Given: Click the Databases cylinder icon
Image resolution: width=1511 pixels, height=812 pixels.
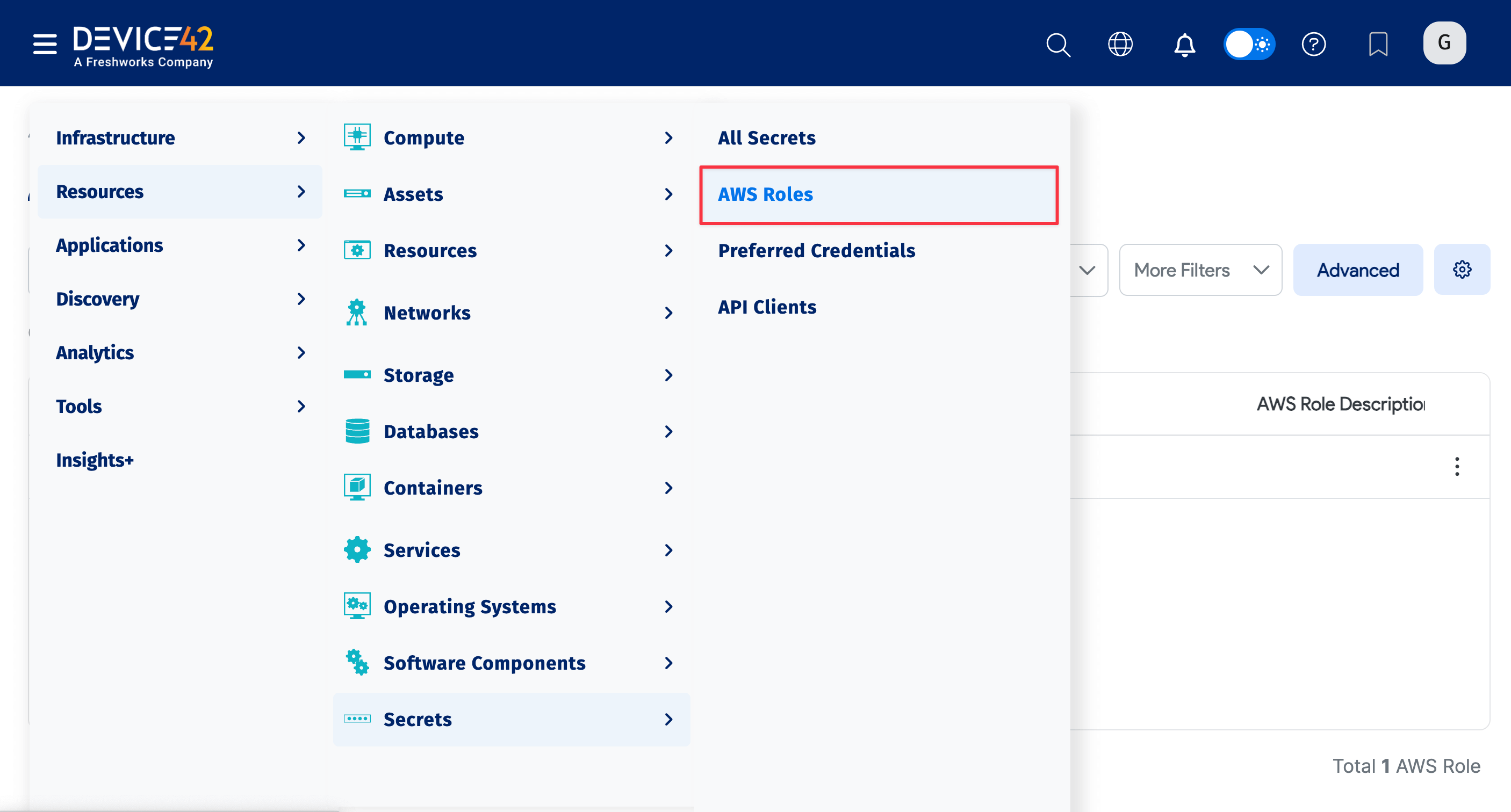Looking at the screenshot, I should point(357,431).
